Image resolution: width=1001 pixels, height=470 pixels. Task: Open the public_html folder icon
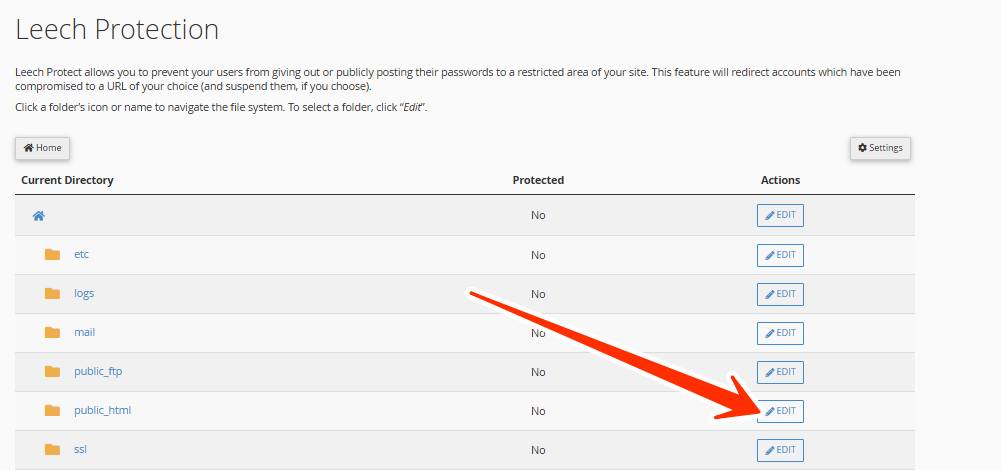[53, 411]
